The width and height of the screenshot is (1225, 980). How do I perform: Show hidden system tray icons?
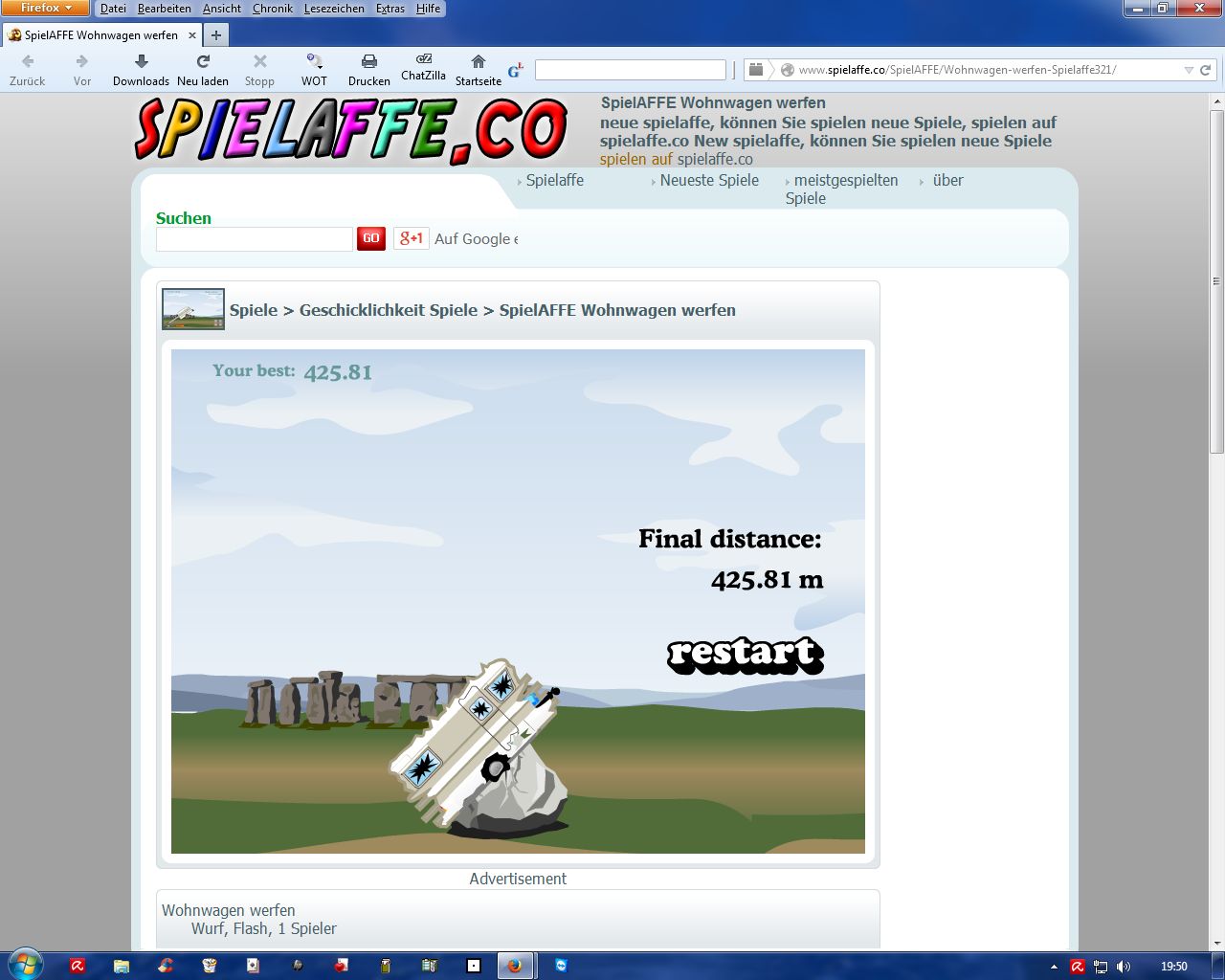pos(1054,967)
